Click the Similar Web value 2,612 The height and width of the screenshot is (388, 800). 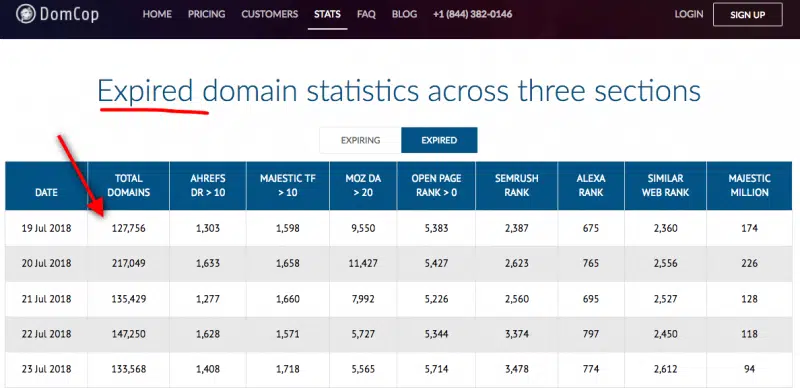pos(665,369)
